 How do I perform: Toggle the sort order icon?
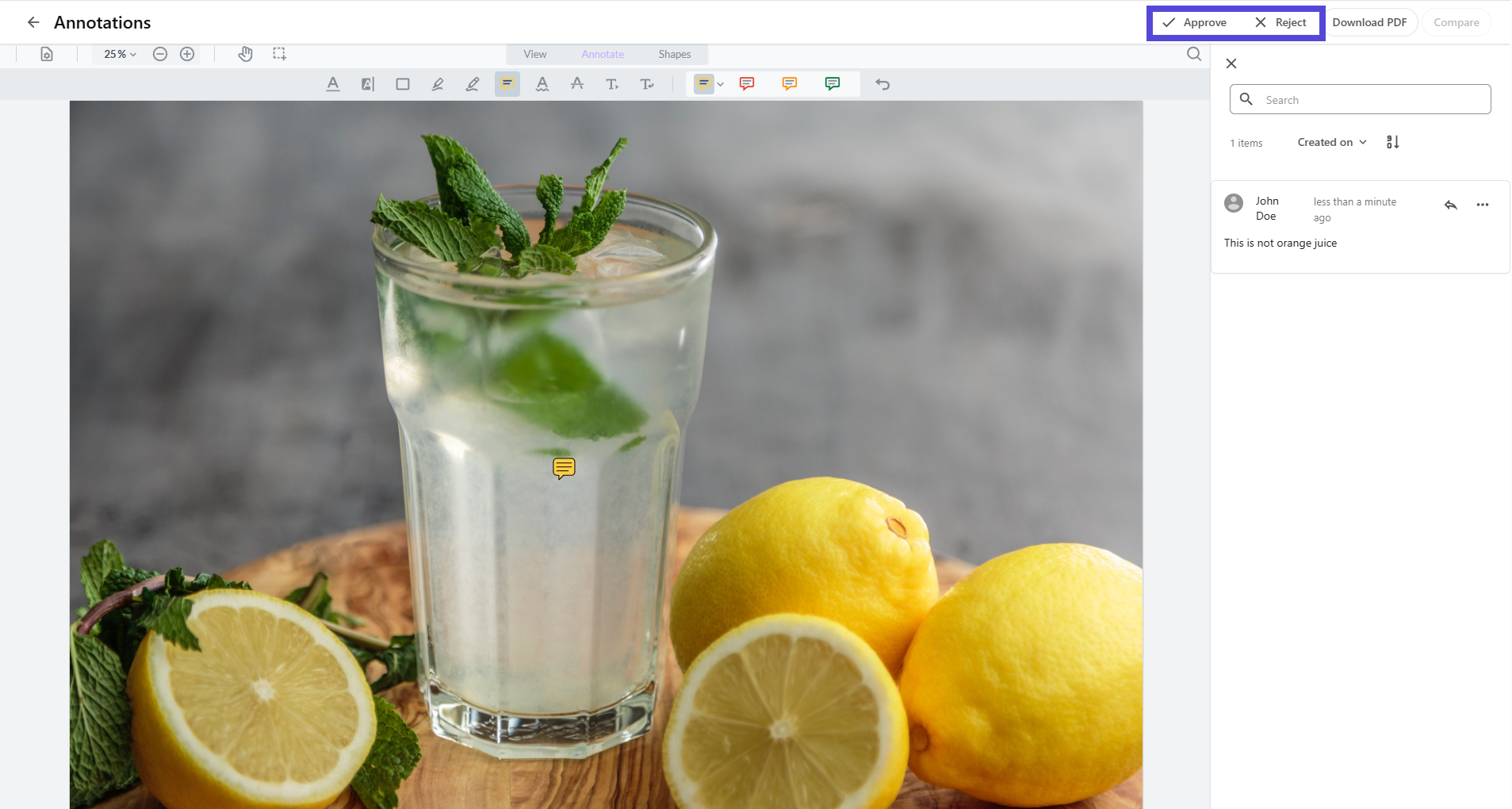(1393, 143)
